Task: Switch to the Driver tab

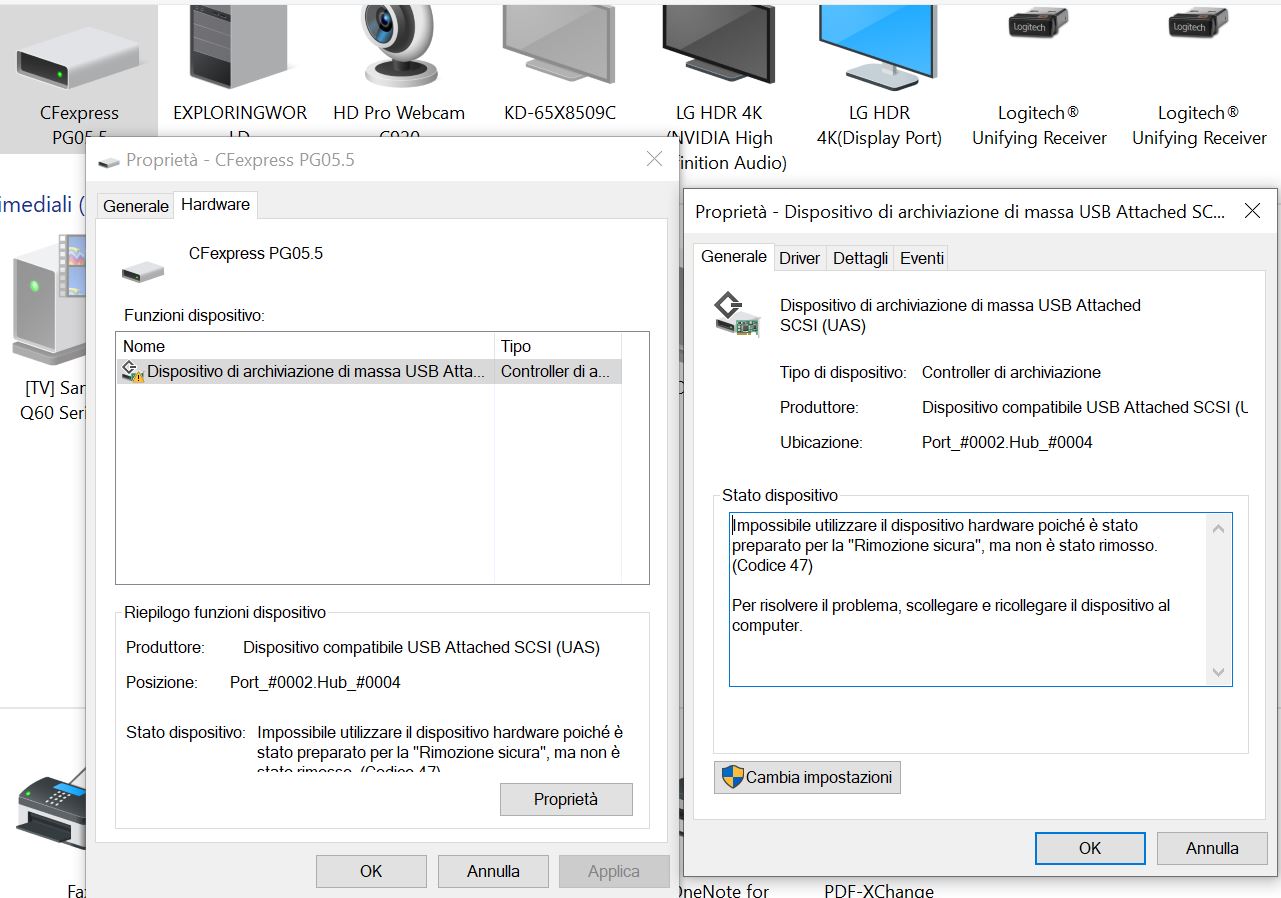Action: 800,258
